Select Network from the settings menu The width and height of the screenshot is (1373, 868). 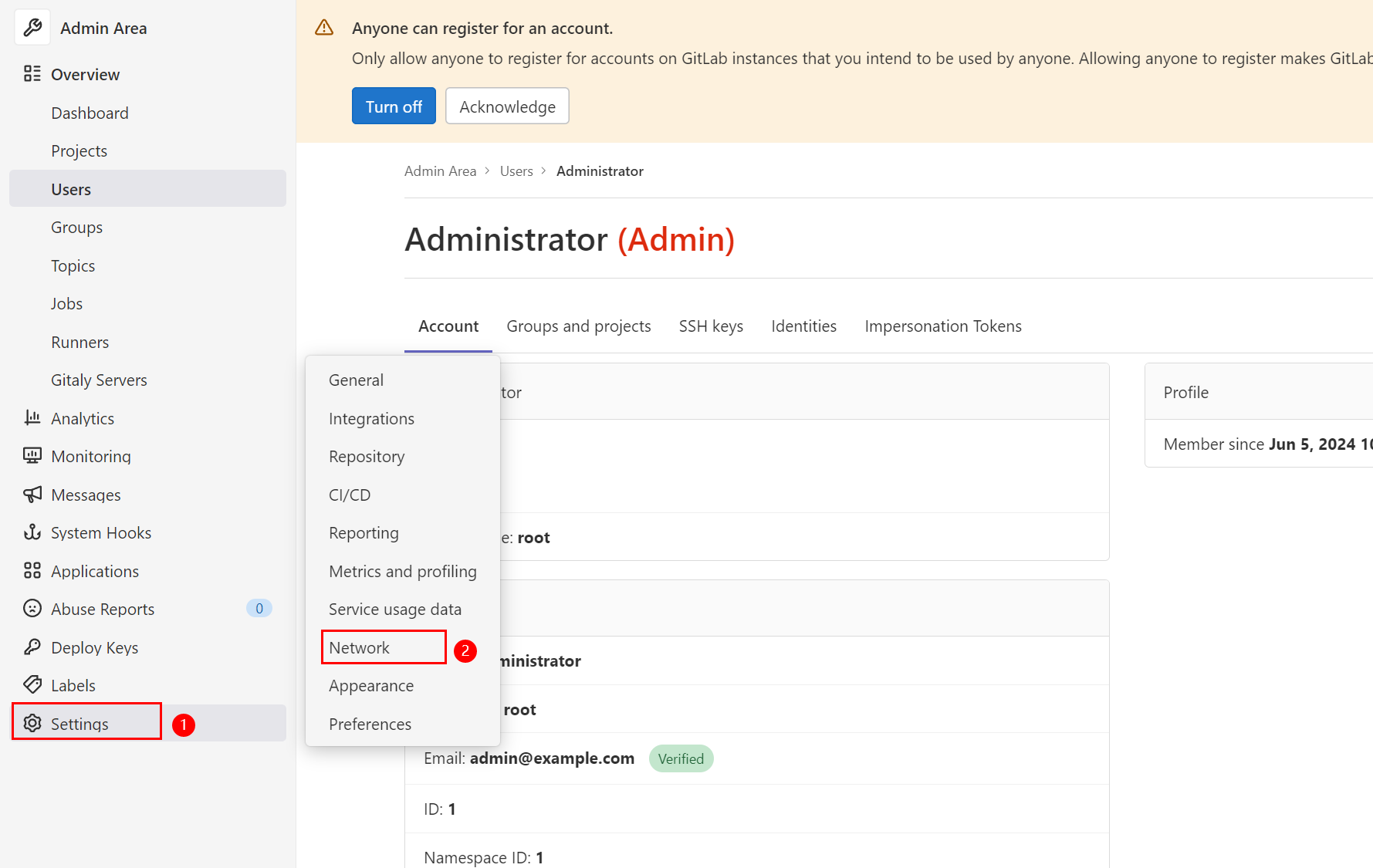(358, 647)
